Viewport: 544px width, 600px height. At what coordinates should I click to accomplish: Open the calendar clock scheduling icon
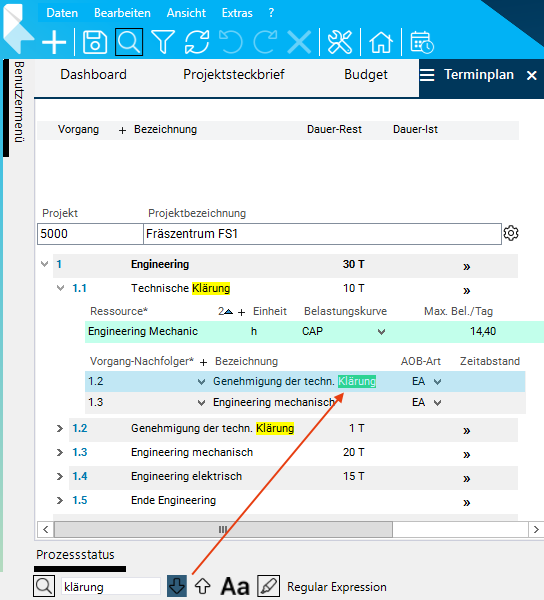[x=422, y=42]
